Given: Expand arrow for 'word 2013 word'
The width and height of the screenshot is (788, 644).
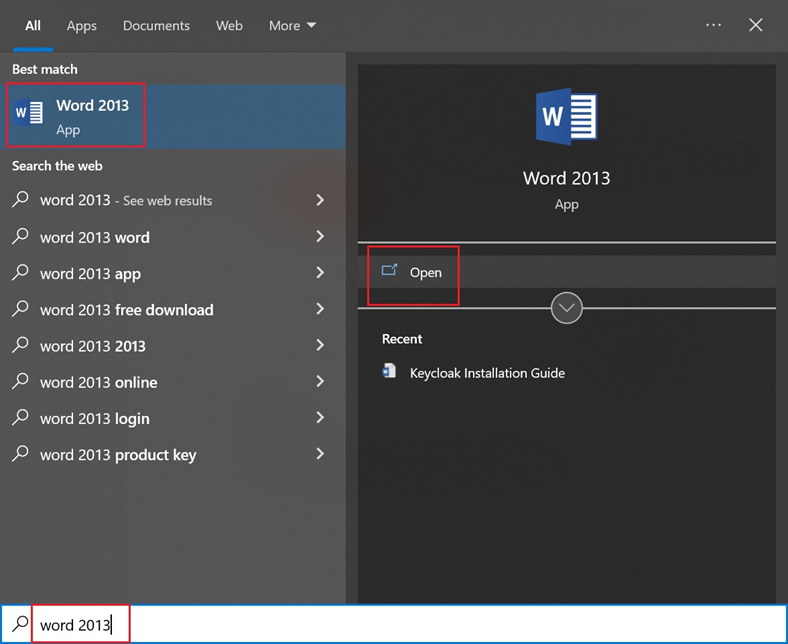Looking at the screenshot, I should [320, 236].
